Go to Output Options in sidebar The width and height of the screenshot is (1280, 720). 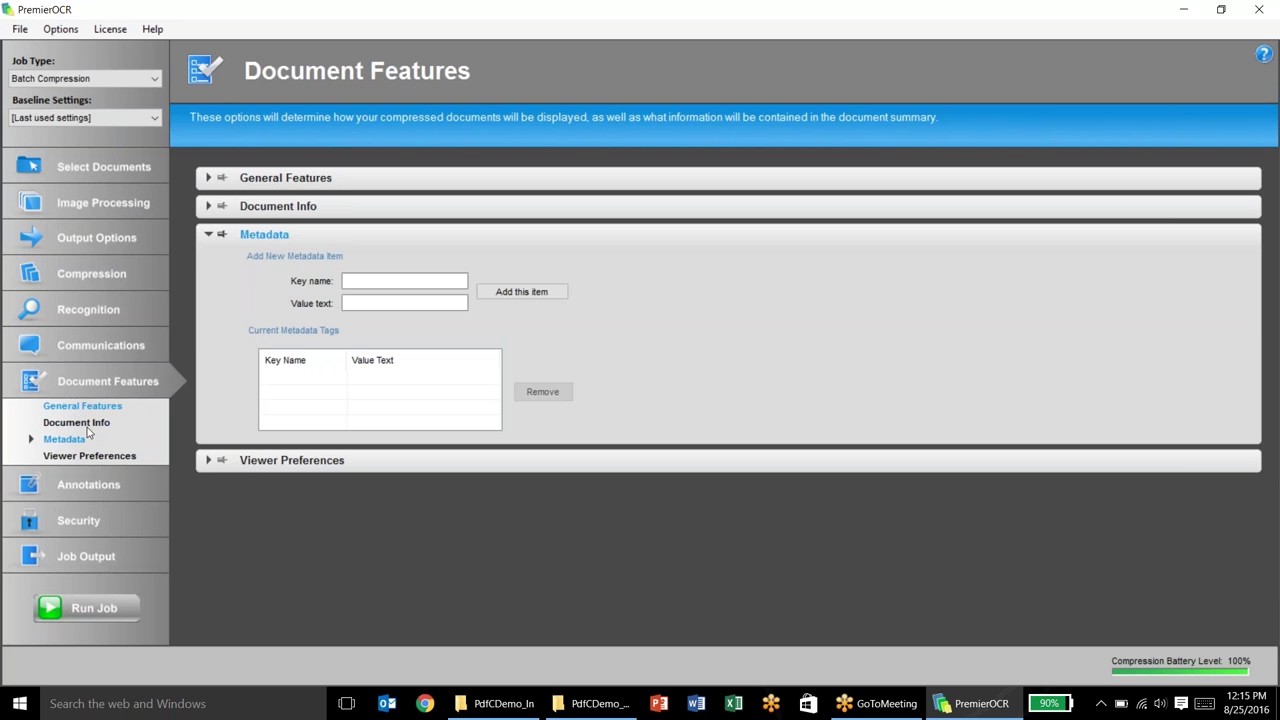85,238
